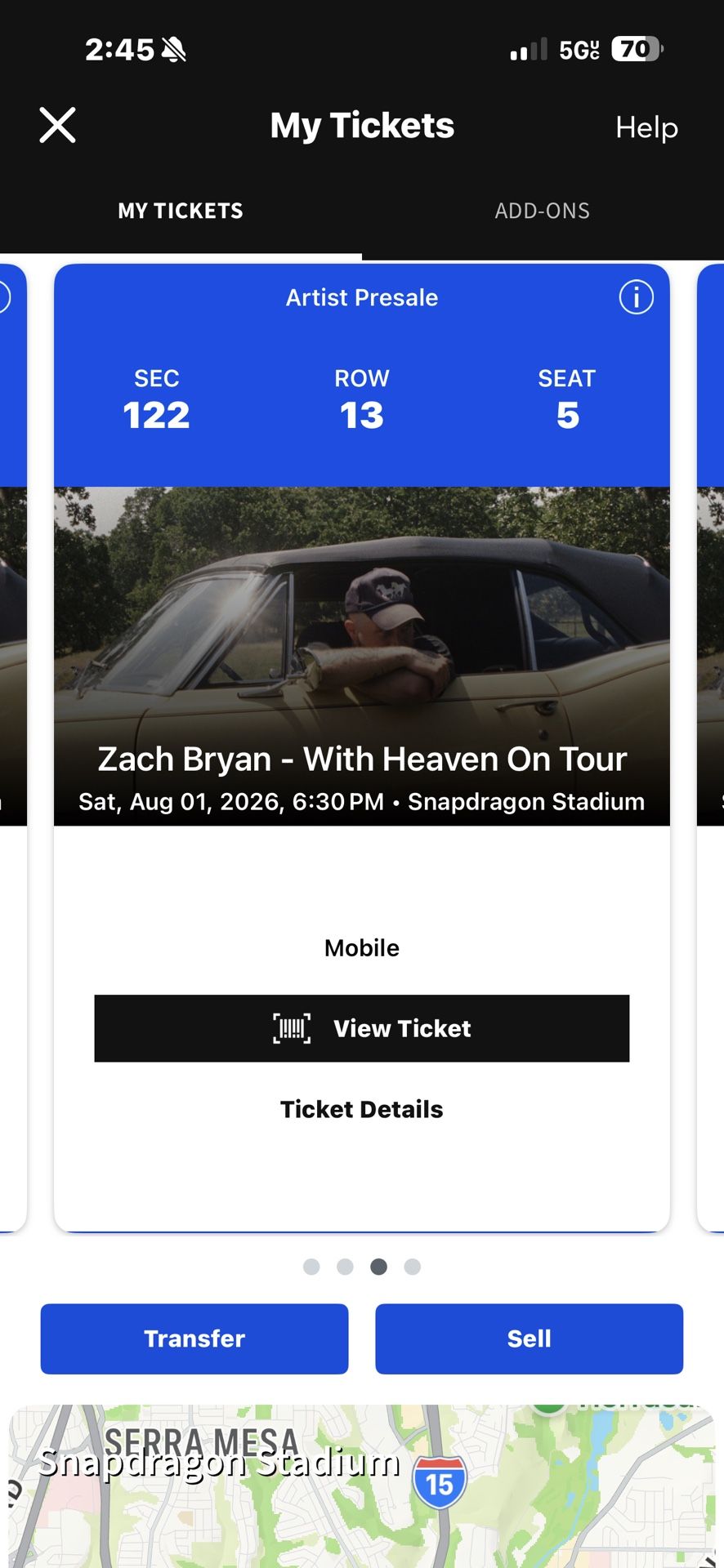Select the first carousel page dot
This screenshot has width=724, height=1568.
(311, 1267)
